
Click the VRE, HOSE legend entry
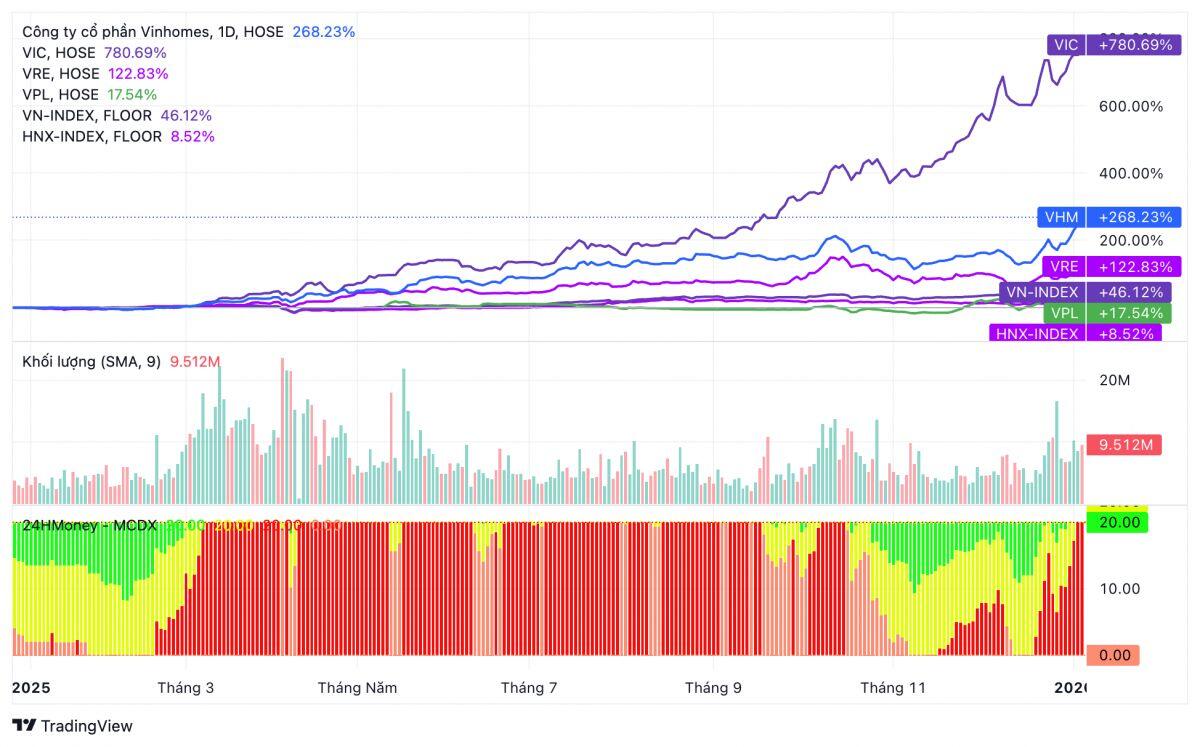pos(60,74)
